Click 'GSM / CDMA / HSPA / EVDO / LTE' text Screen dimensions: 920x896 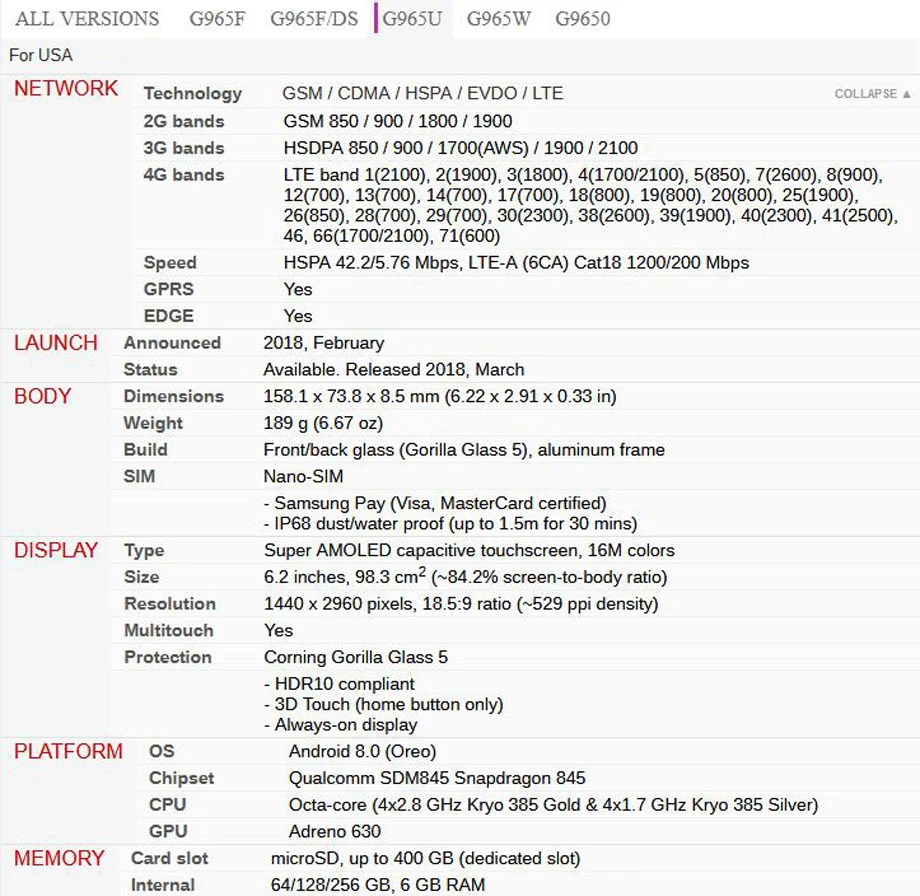pyautogui.click(x=422, y=93)
